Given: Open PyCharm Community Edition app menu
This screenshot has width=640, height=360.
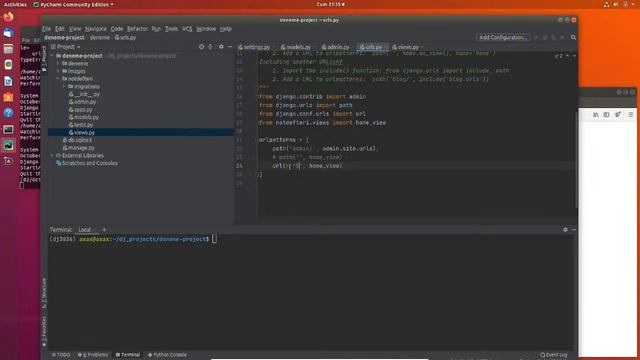Looking at the screenshot, I should tap(73, 4).
